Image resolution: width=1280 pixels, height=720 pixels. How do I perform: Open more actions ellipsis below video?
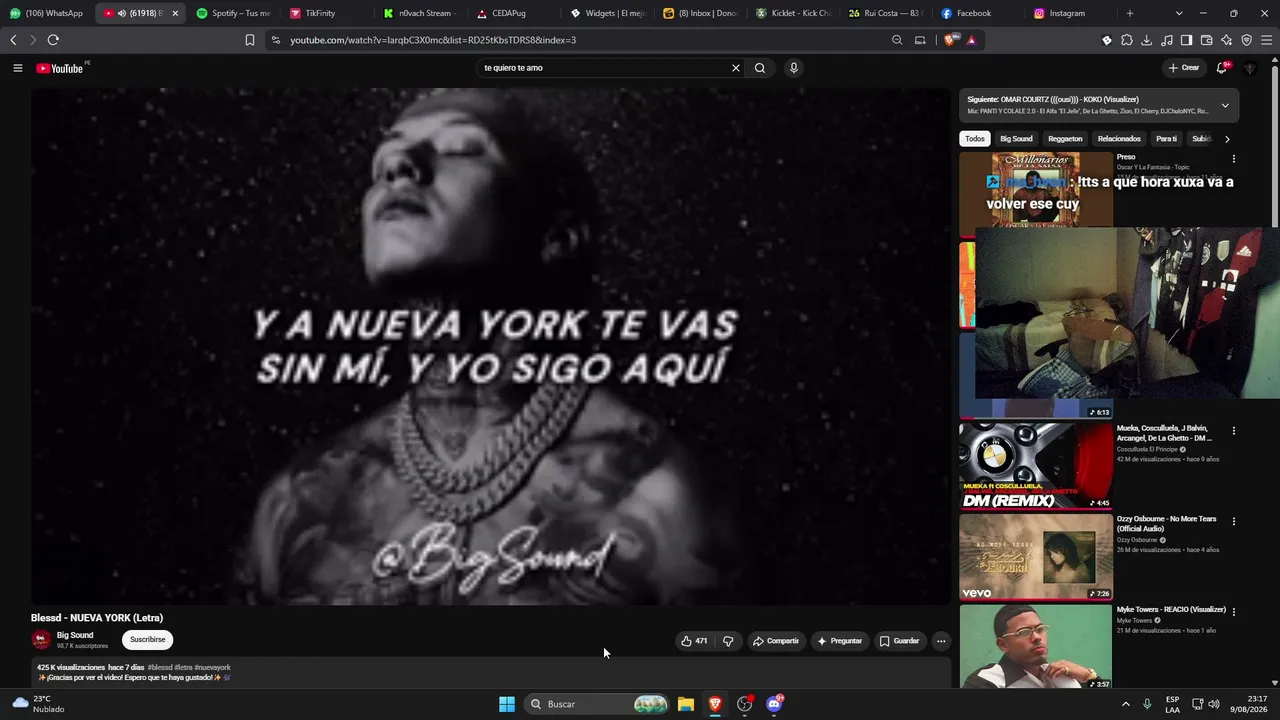tap(941, 641)
